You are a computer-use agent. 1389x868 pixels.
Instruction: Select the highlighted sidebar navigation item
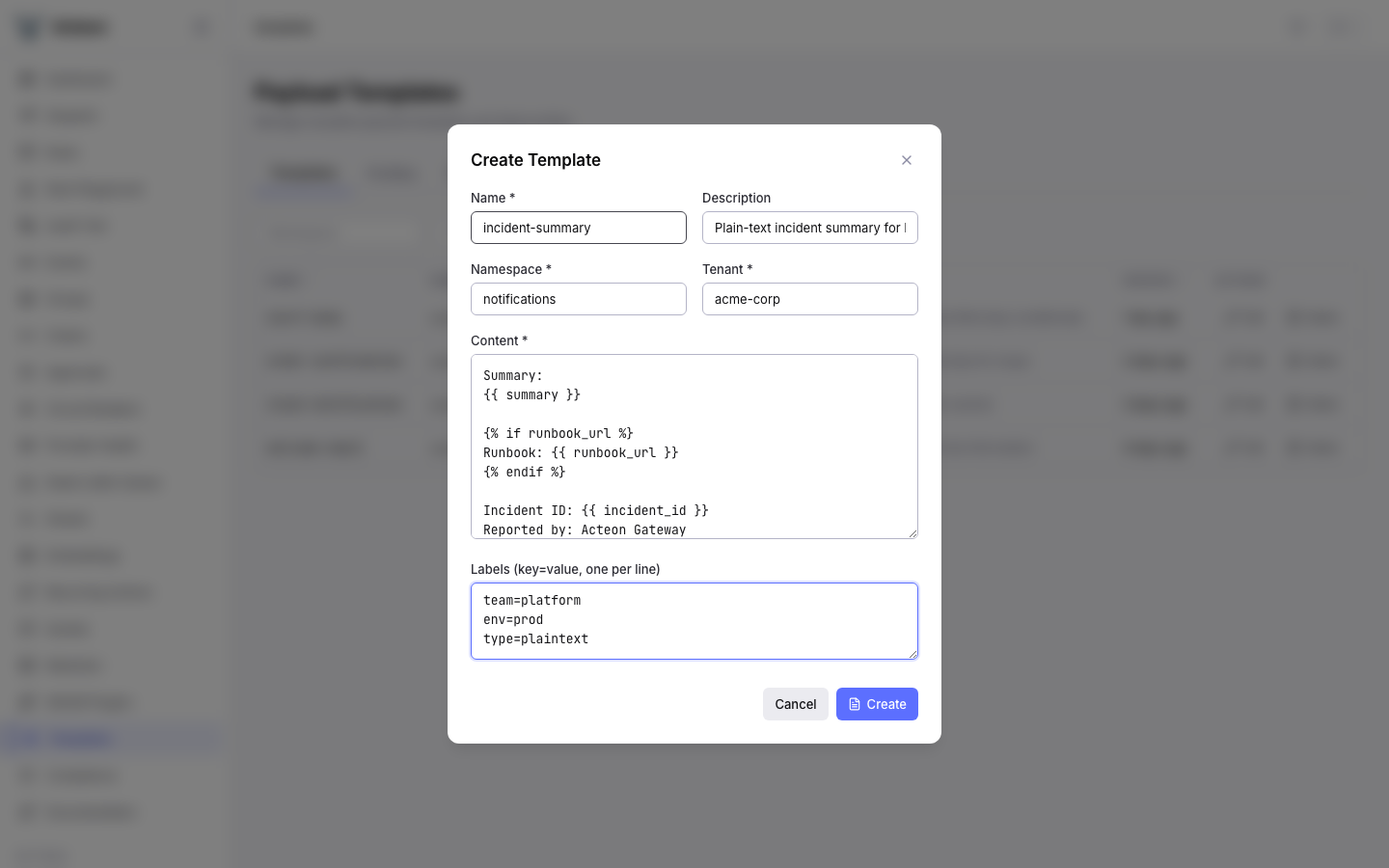click(113, 738)
